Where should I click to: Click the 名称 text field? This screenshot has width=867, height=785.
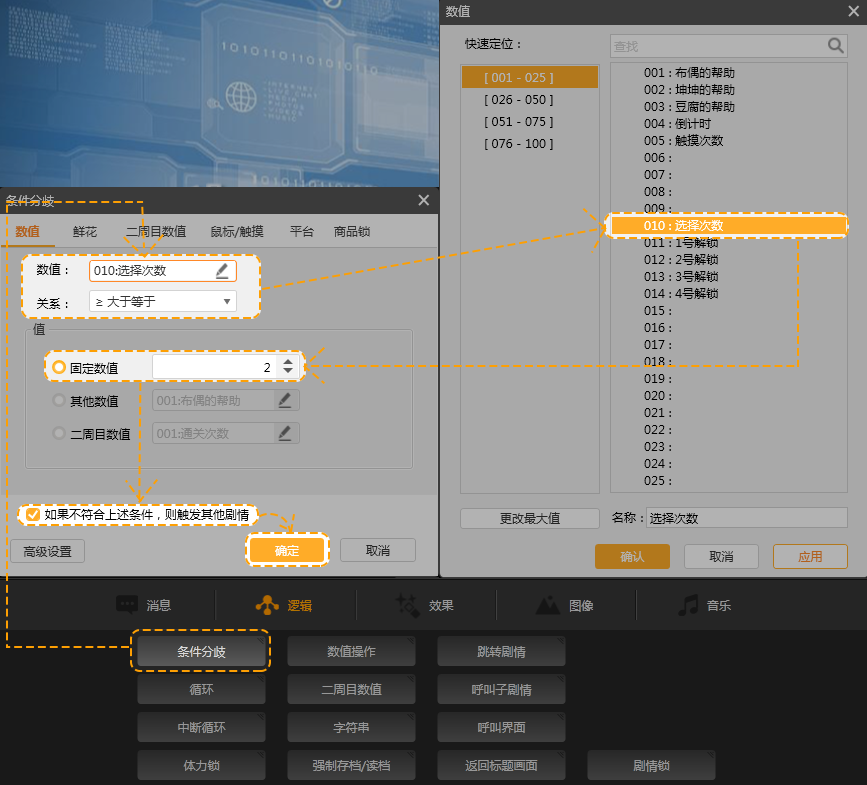(x=745, y=518)
